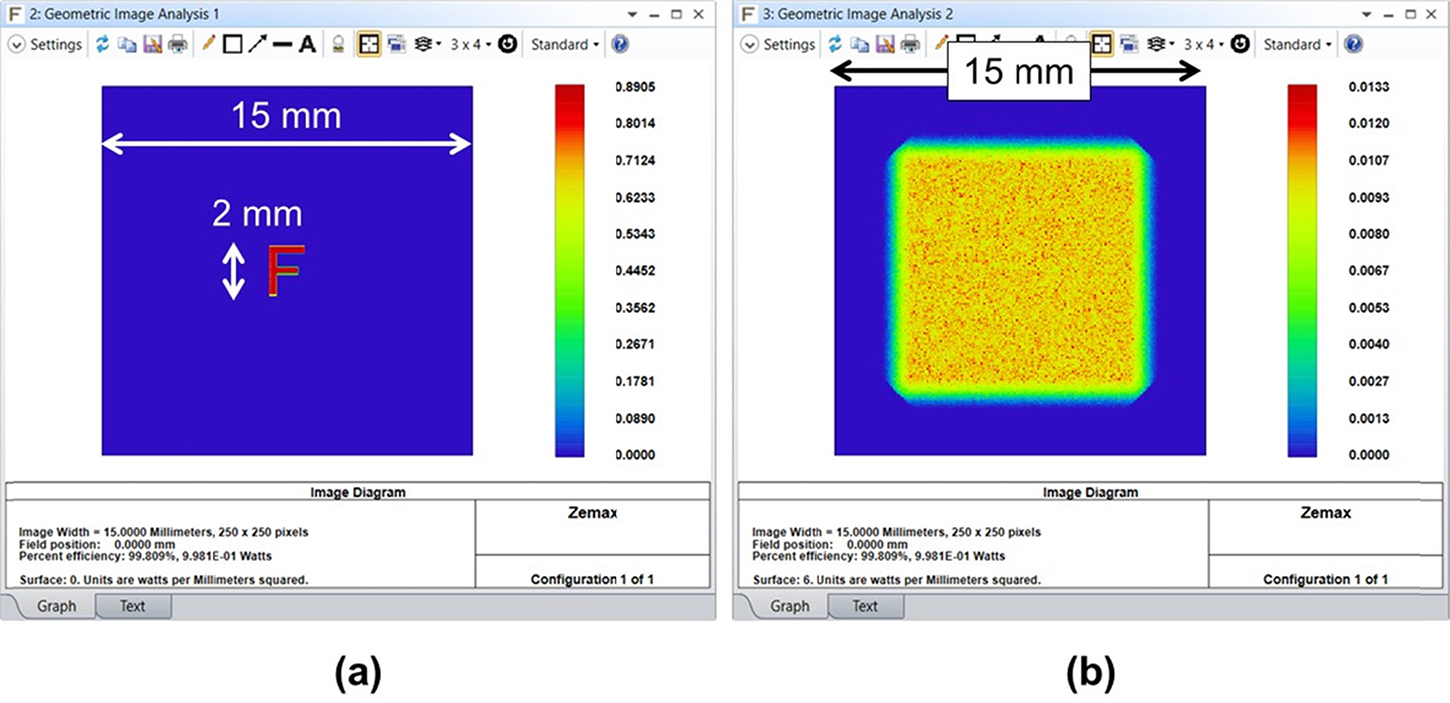Click the horizontal line annotation button
Image resolution: width=1450 pixels, height=703 pixels.
pos(284,44)
